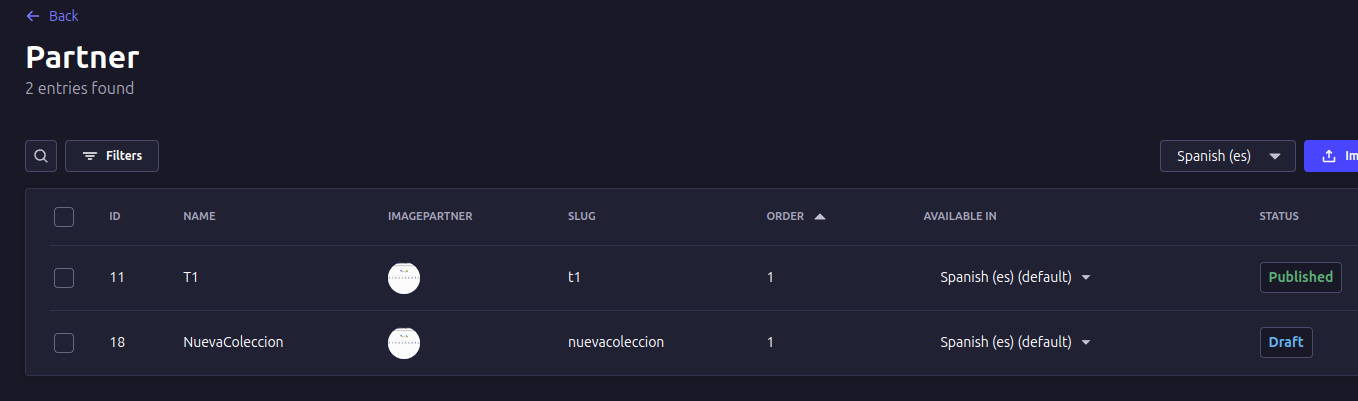Screen dimensions: 1358x401
Task: Click the Published status badge
Action: click(1300, 277)
